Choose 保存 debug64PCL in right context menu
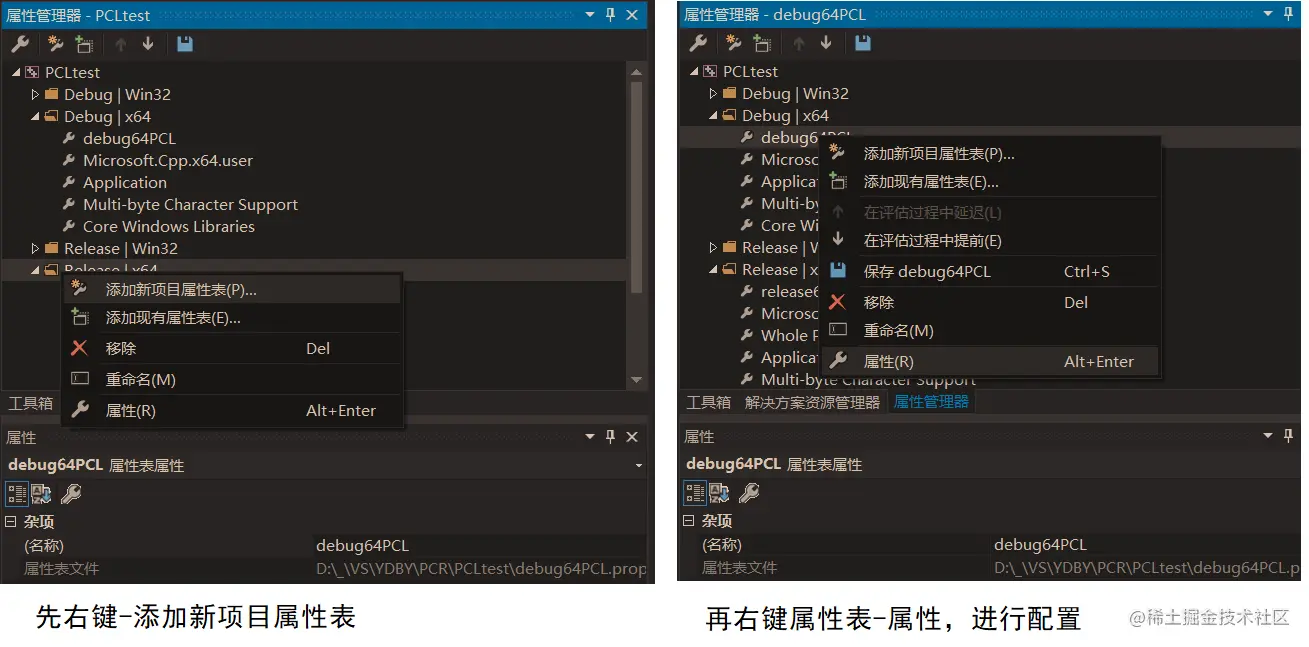 click(x=990, y=272)
